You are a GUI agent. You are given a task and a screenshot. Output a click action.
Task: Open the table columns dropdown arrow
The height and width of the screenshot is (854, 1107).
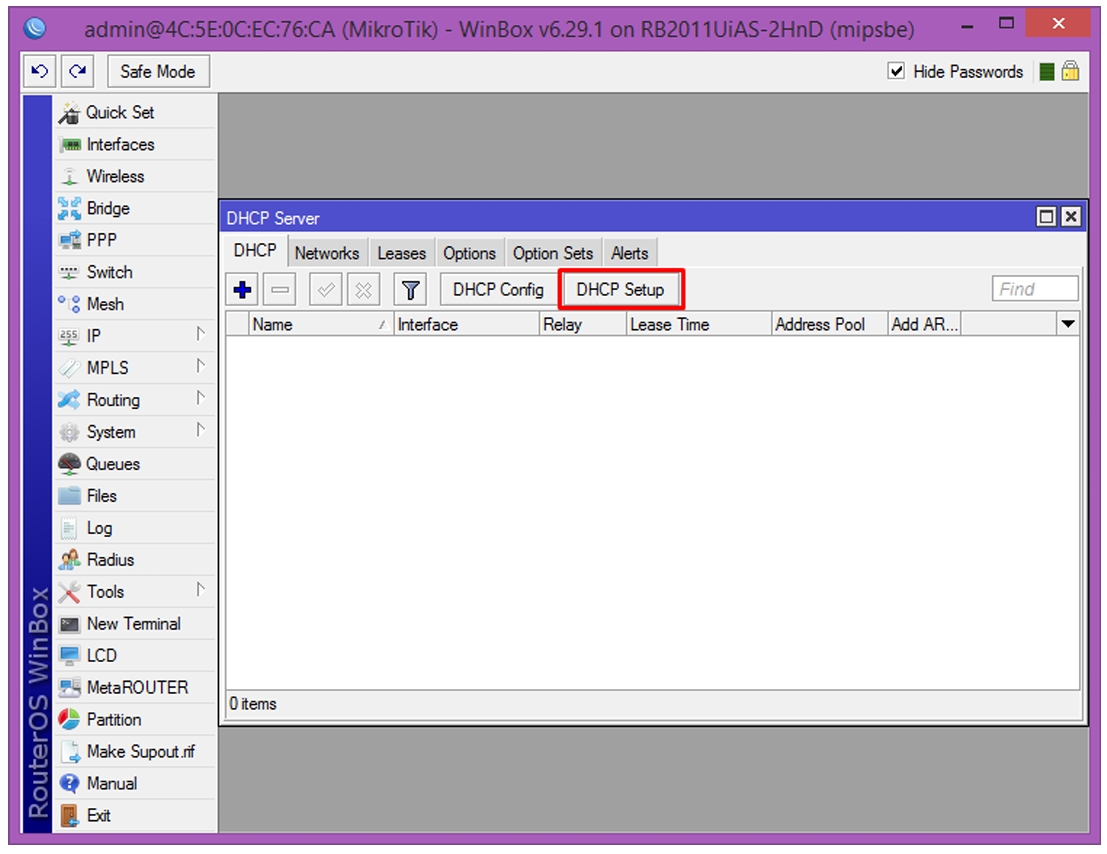tap(1068, 324)
